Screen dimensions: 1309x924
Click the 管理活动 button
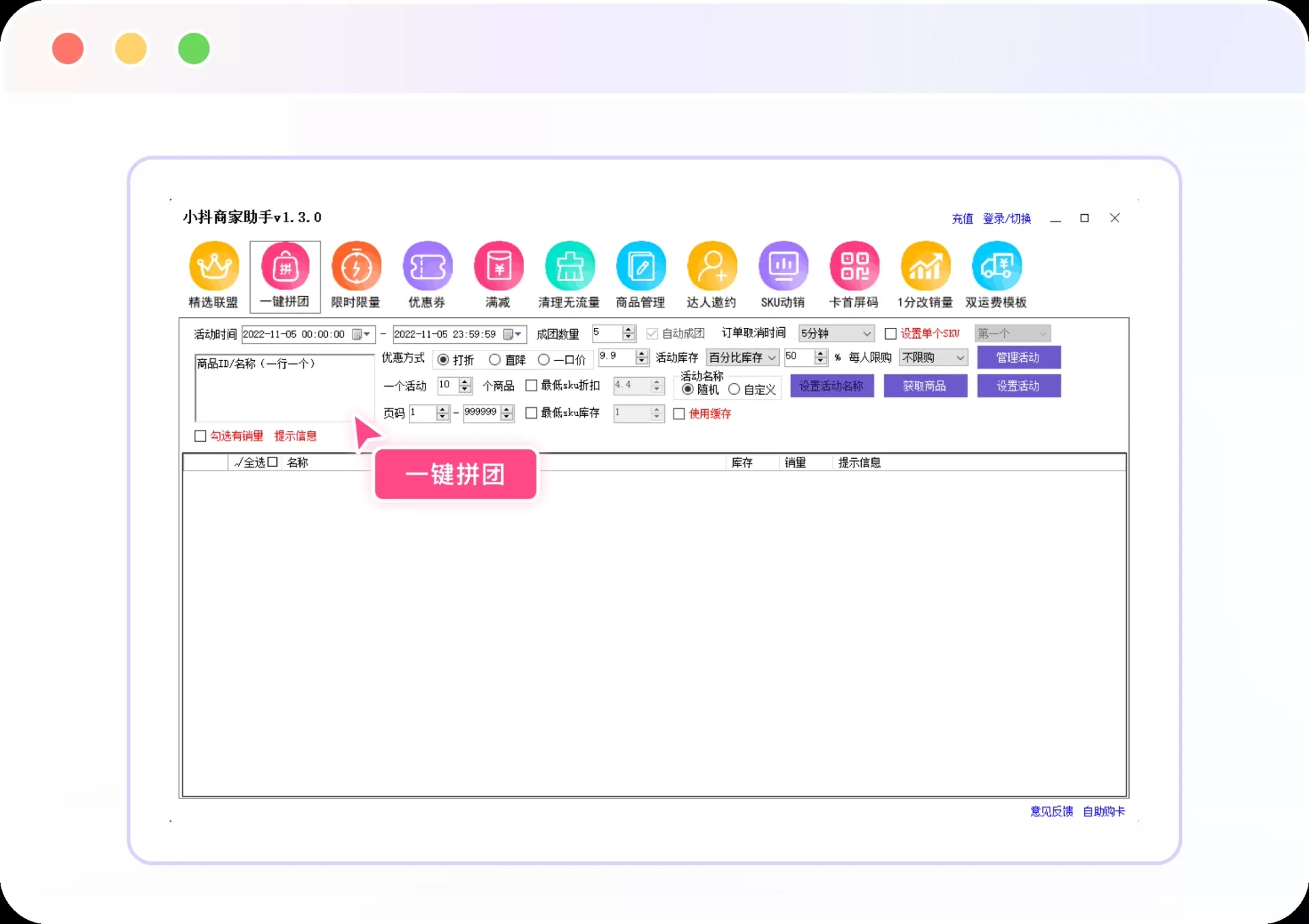(1019, 357)
